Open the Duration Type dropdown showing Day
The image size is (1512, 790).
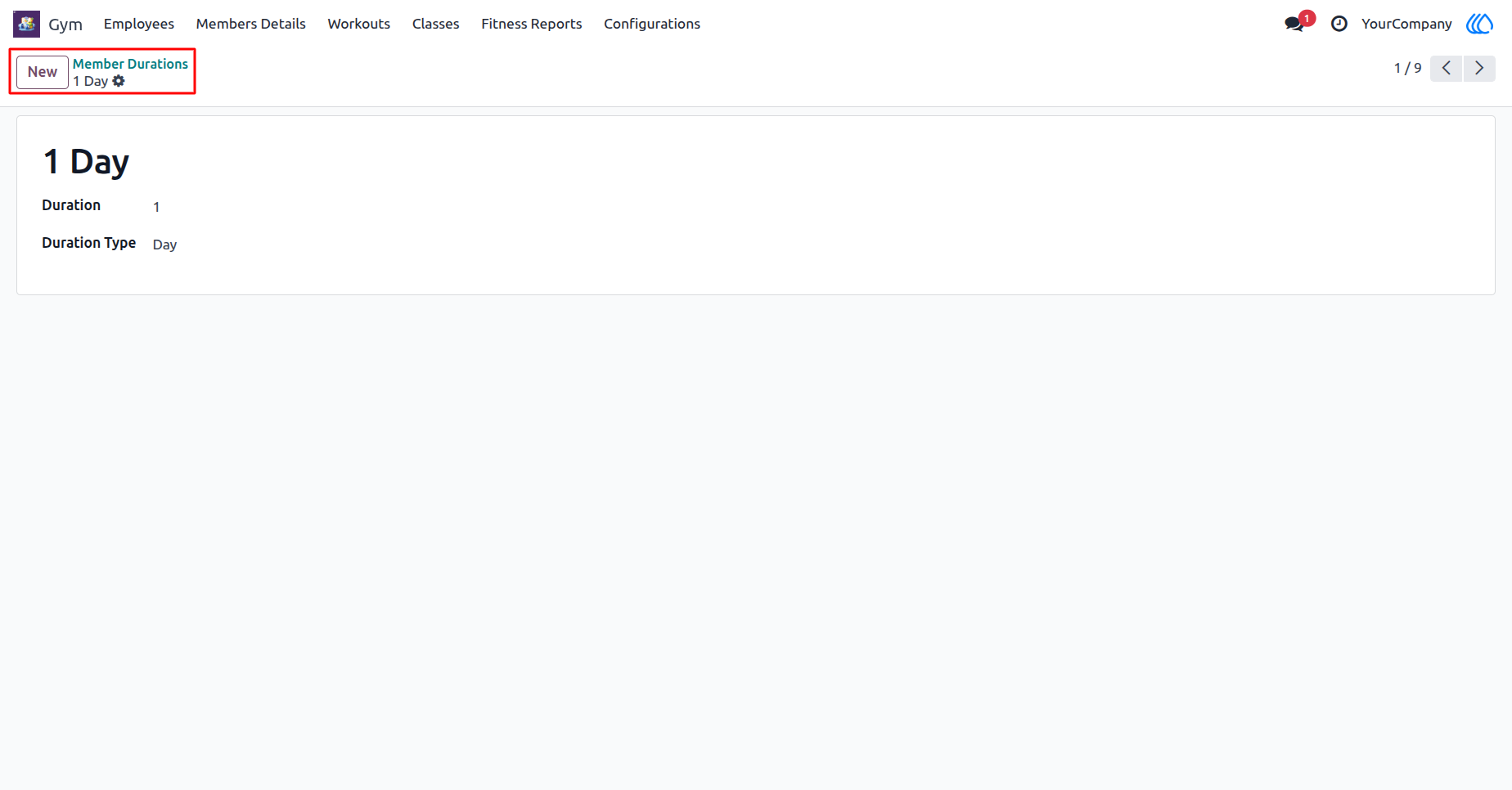[164, 245]
